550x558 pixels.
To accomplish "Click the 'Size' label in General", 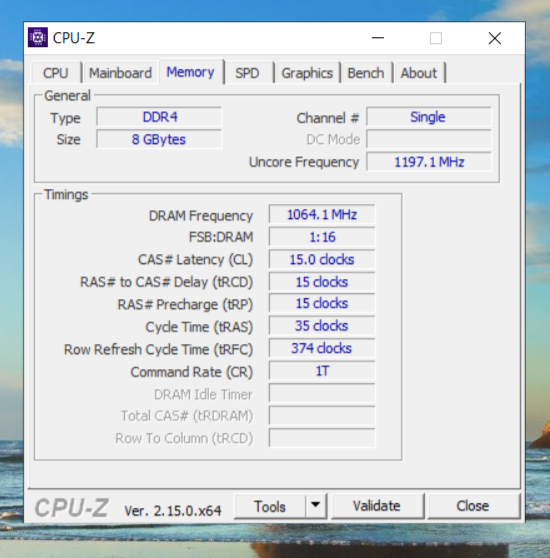I will coord(69,140).
